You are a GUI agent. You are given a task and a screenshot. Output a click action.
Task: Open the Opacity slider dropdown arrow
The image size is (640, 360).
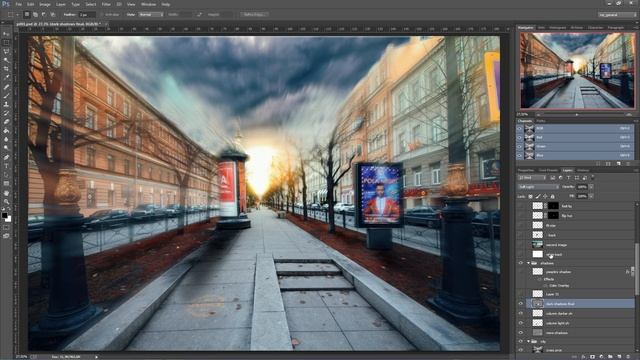tap(591, 187)
